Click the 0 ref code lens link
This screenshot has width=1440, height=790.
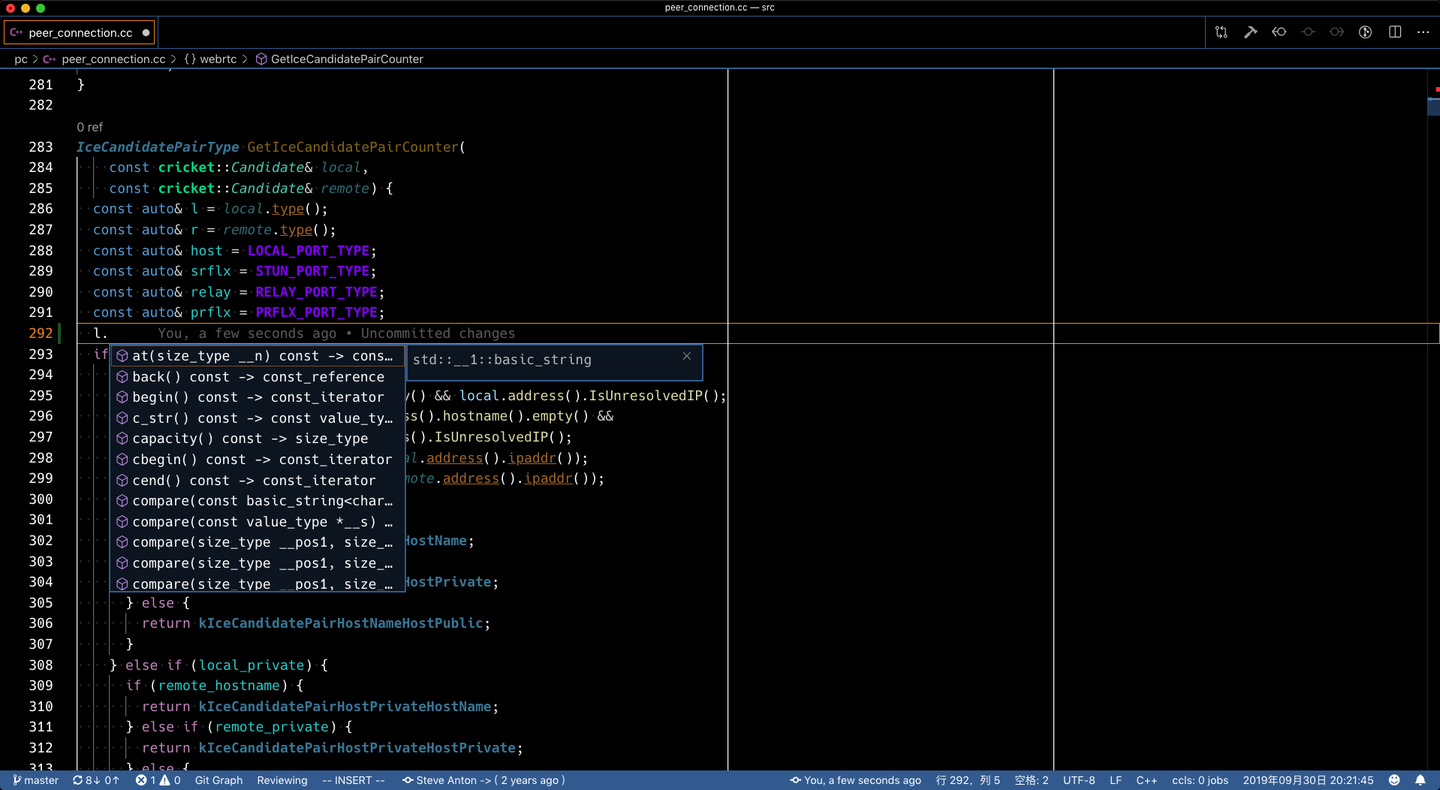90,127
